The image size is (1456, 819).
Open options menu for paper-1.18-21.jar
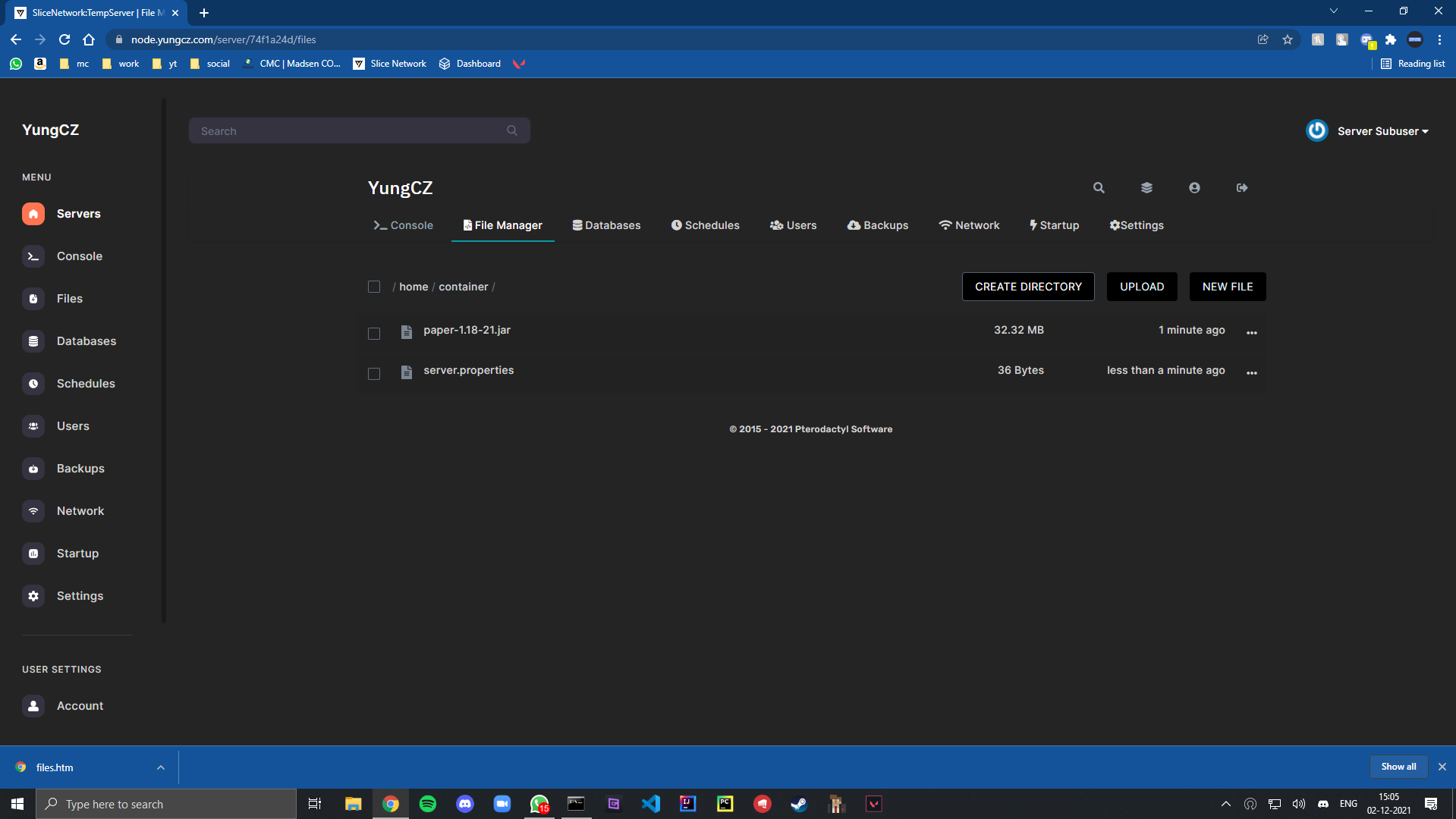point(1252,332)
